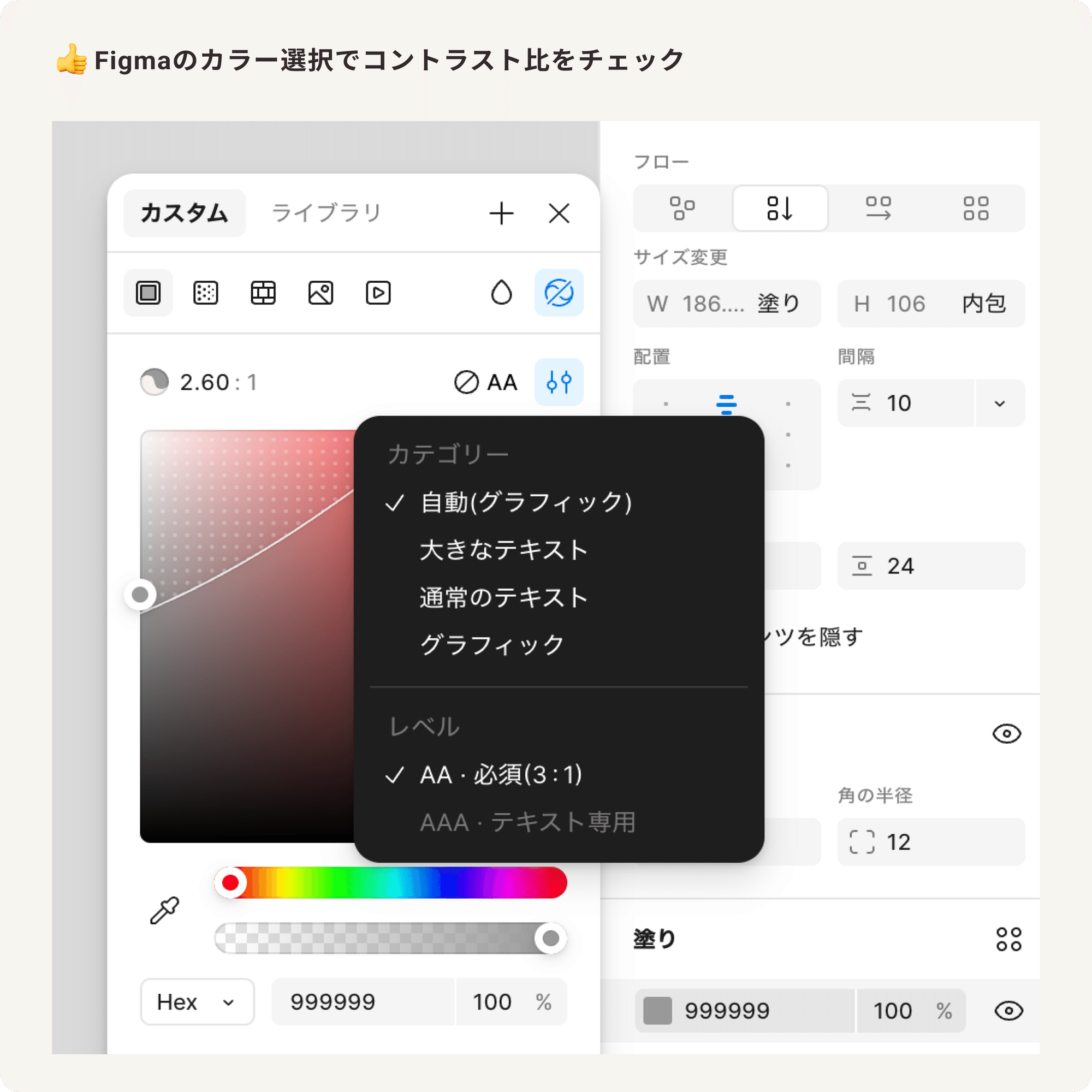This screenshot has width=1092, height=1092.
Task: Select horizontal auto layout flow
Action: point(877,209)
